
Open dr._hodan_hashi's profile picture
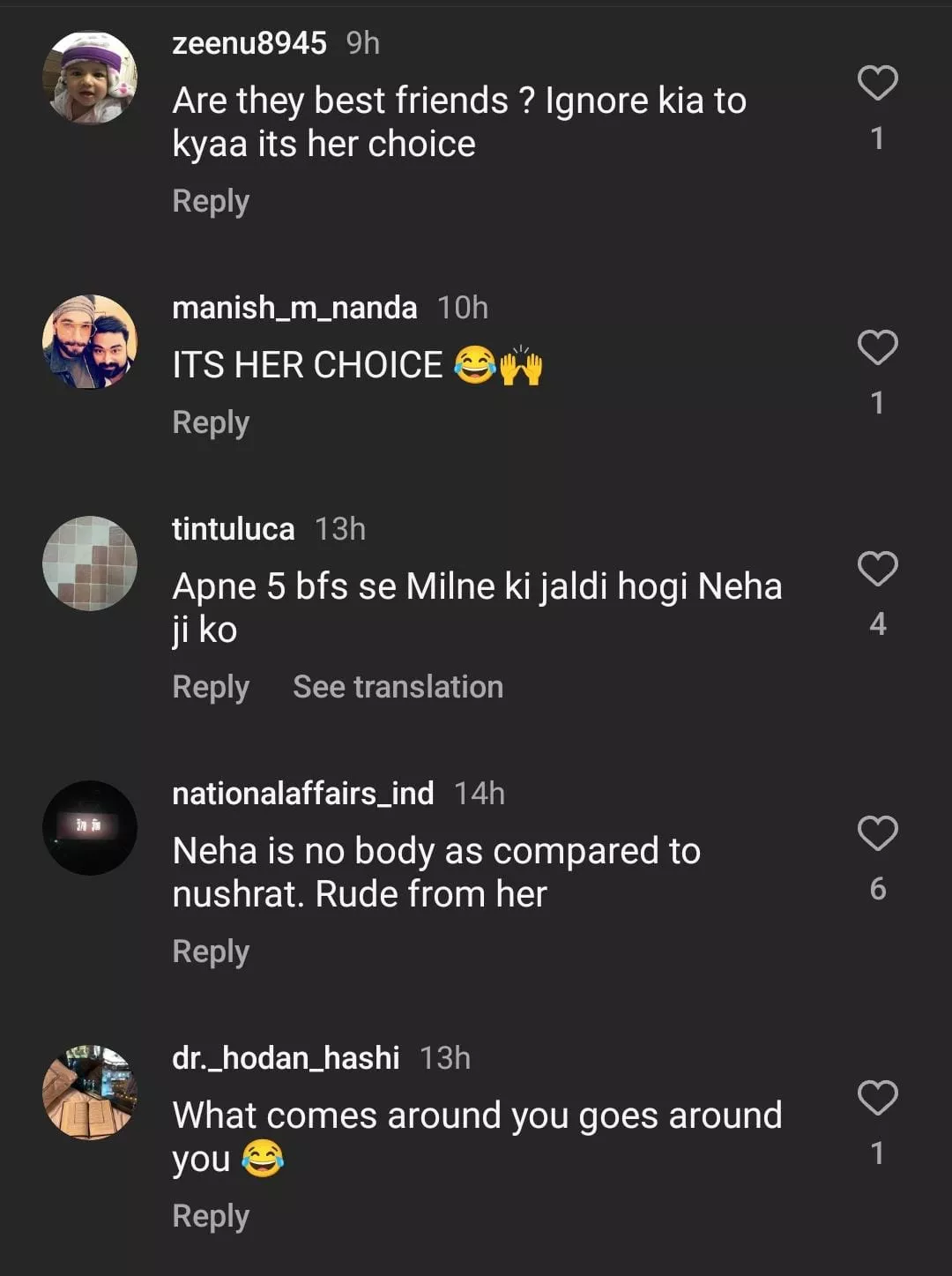pos(90,1093)
